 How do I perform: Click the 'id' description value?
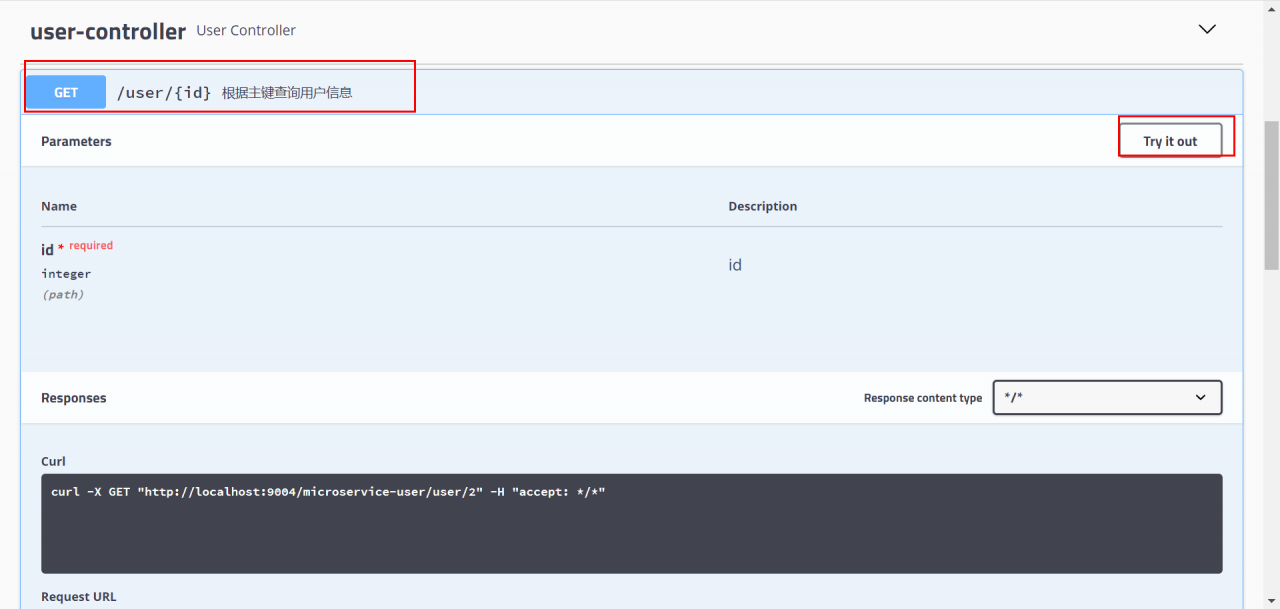pyautogui.click(x=735, y=265)
